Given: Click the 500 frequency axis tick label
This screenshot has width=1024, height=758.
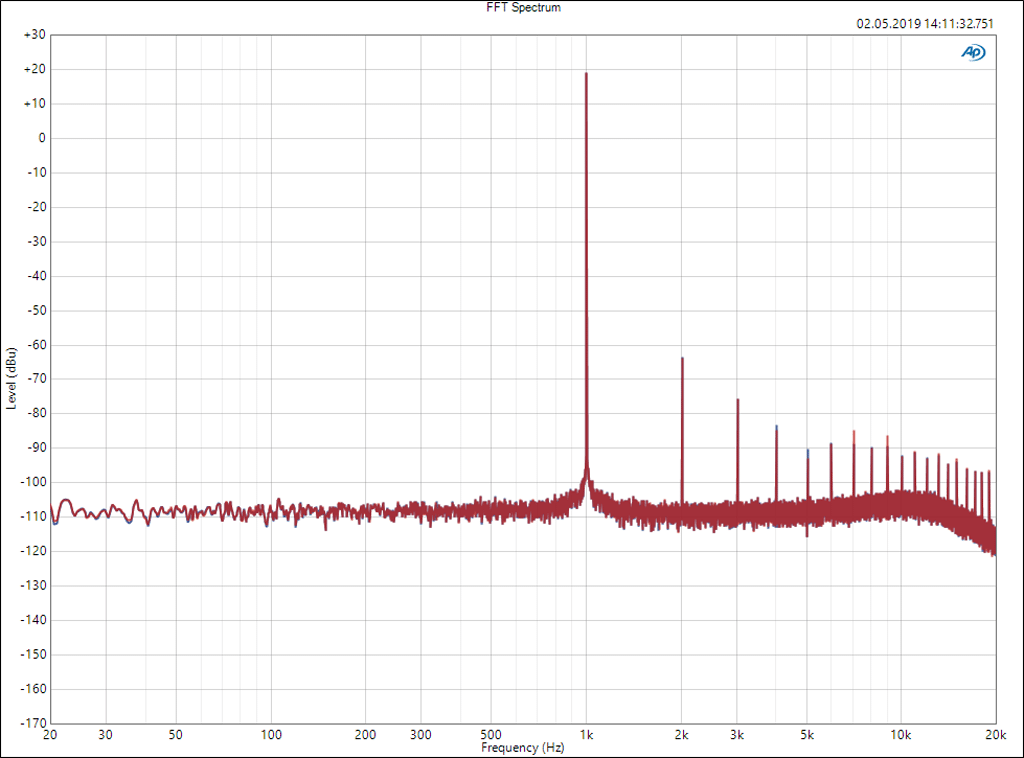Looking at the screenshot, I should (x=491, y=735).
